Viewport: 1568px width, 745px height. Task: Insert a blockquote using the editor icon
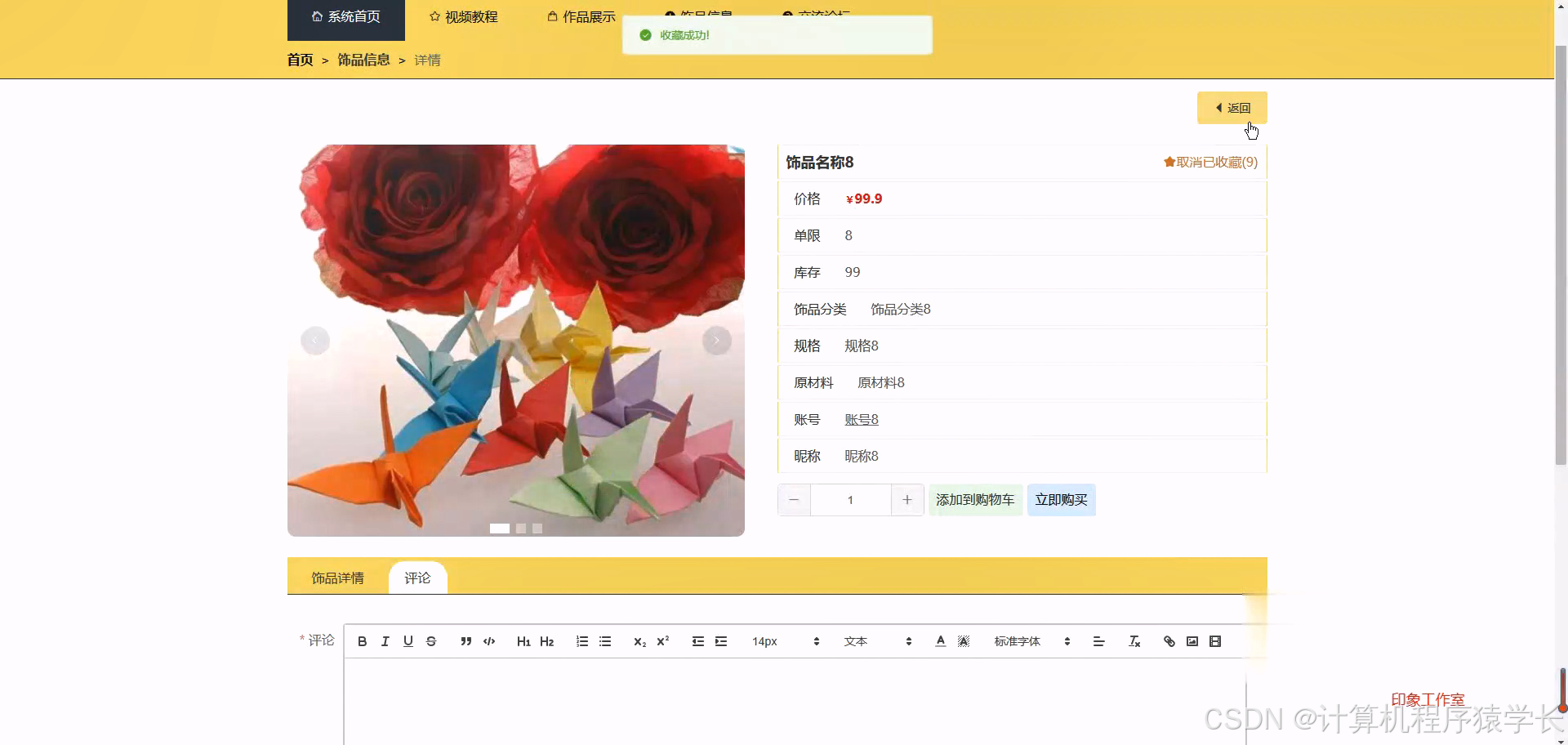click(465, 641)
